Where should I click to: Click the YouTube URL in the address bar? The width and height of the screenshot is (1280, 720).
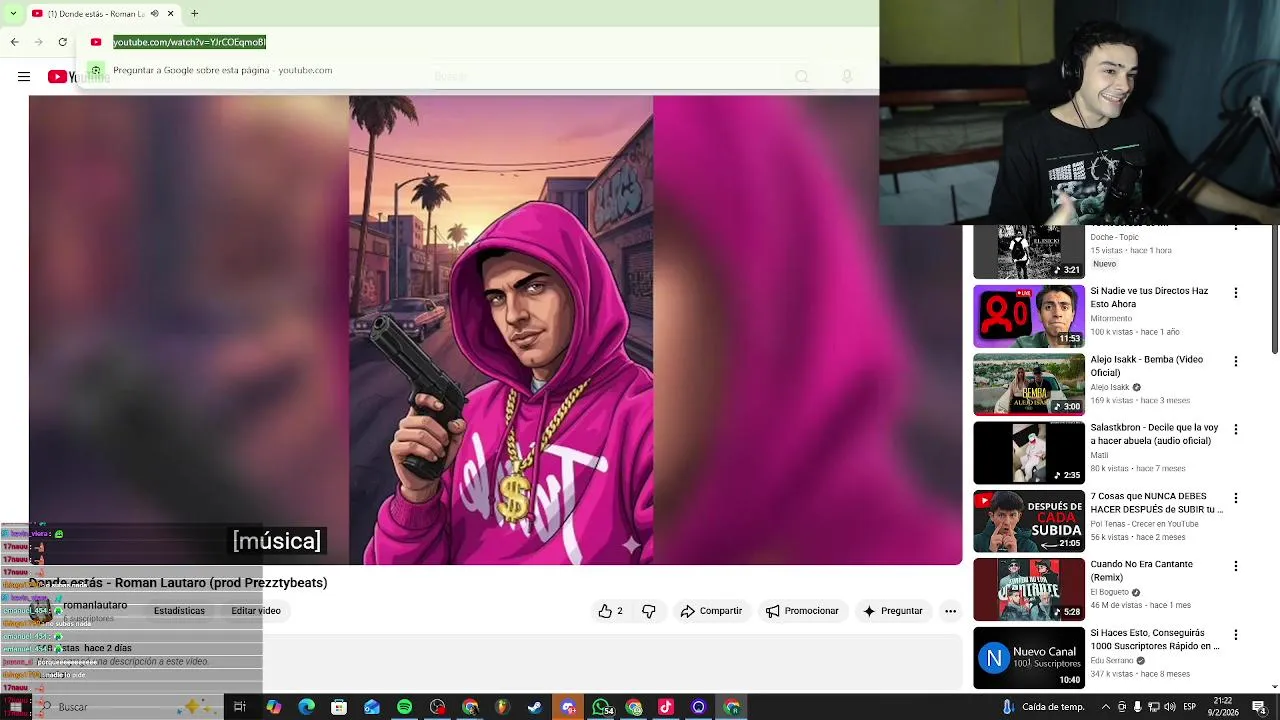[189, 42]
